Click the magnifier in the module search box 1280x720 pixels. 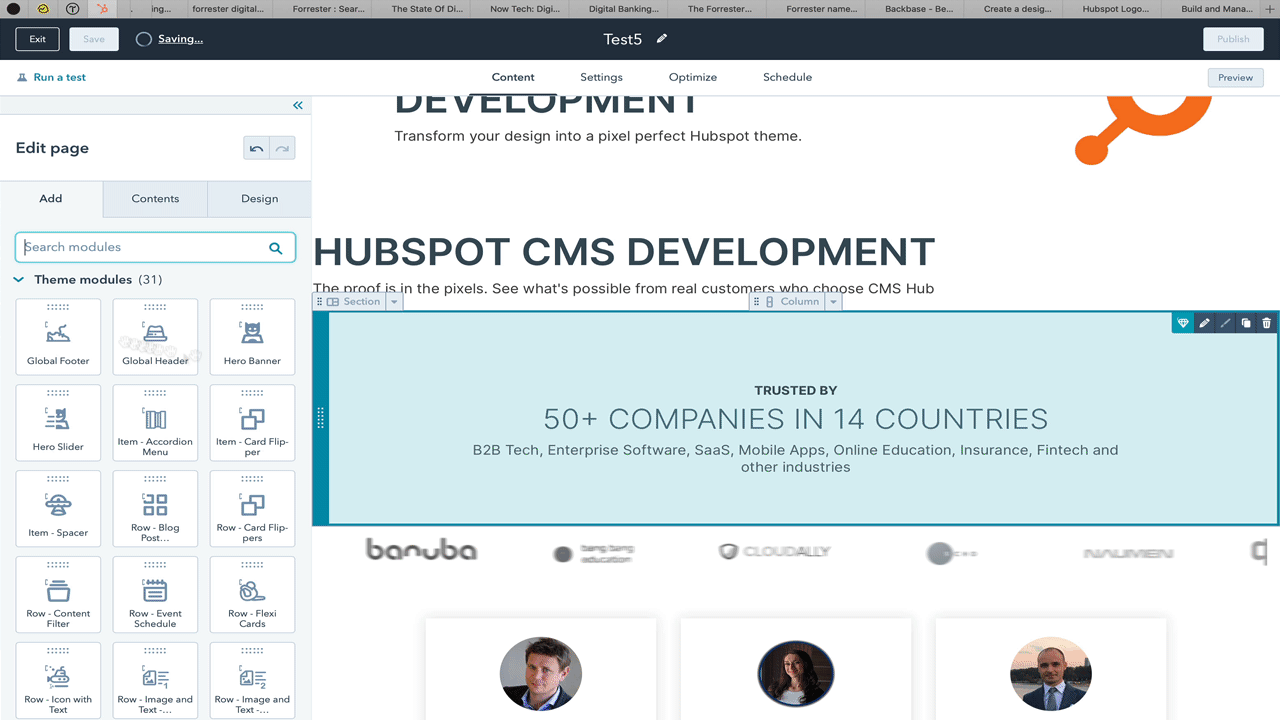[x=276, y=247]
